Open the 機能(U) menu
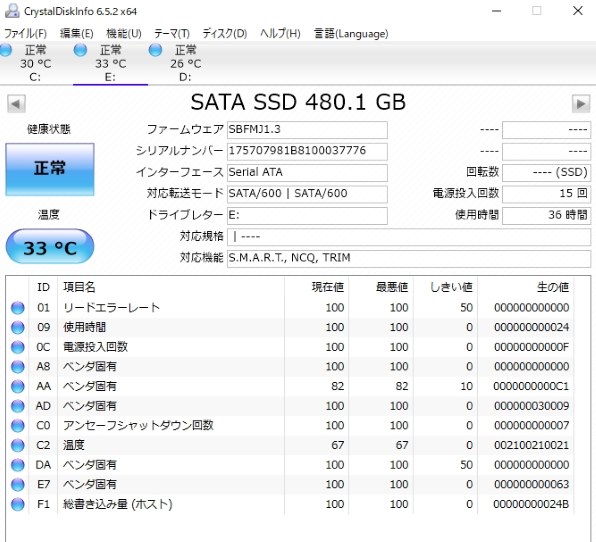This screenshot has width=596, height=542. [x=124, y=33]
